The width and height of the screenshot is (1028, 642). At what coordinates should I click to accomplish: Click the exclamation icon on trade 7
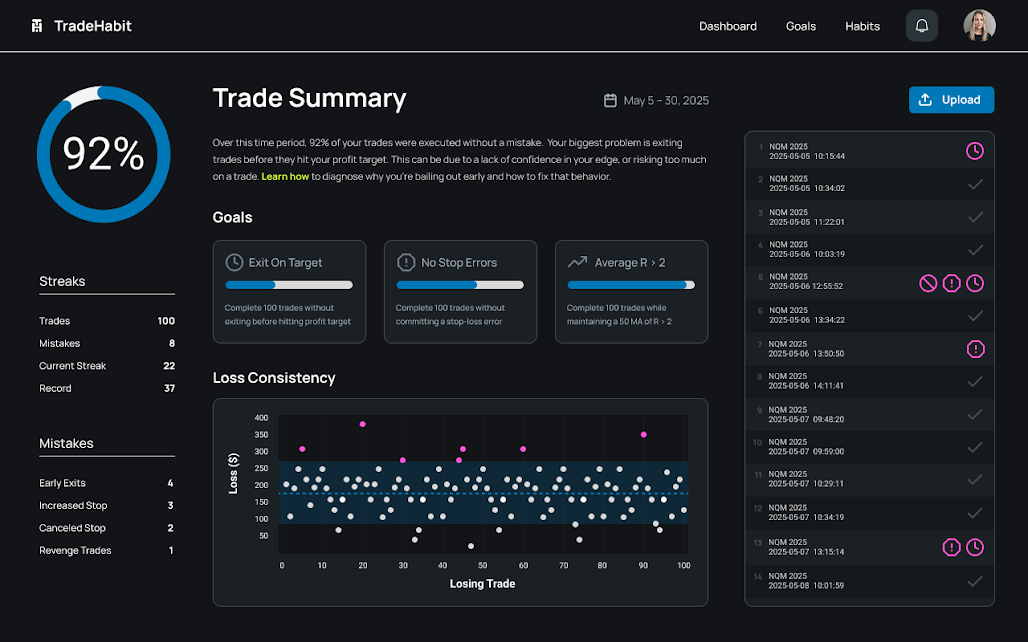[976, 349]
